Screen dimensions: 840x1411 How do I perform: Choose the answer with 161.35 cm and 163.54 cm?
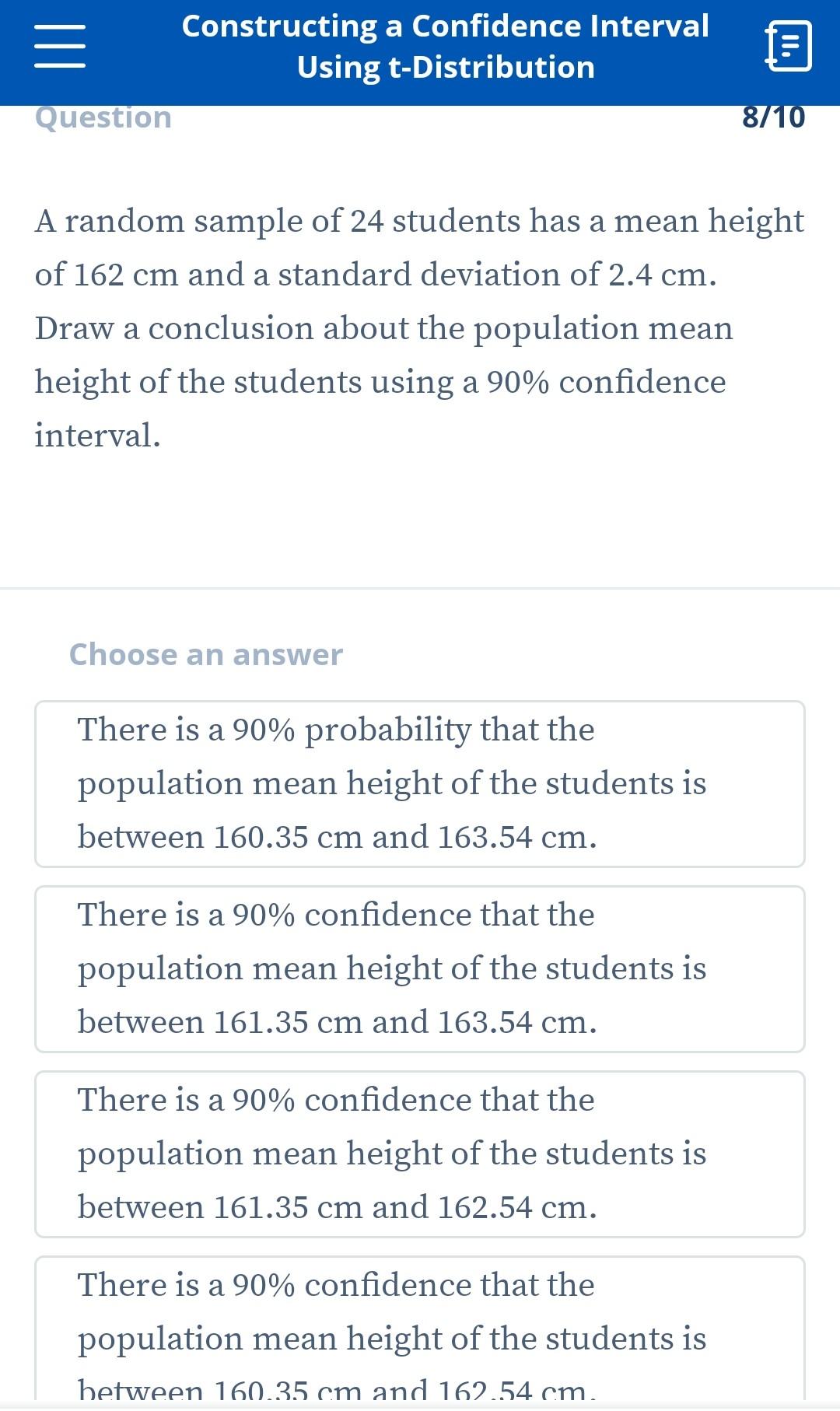420,968
